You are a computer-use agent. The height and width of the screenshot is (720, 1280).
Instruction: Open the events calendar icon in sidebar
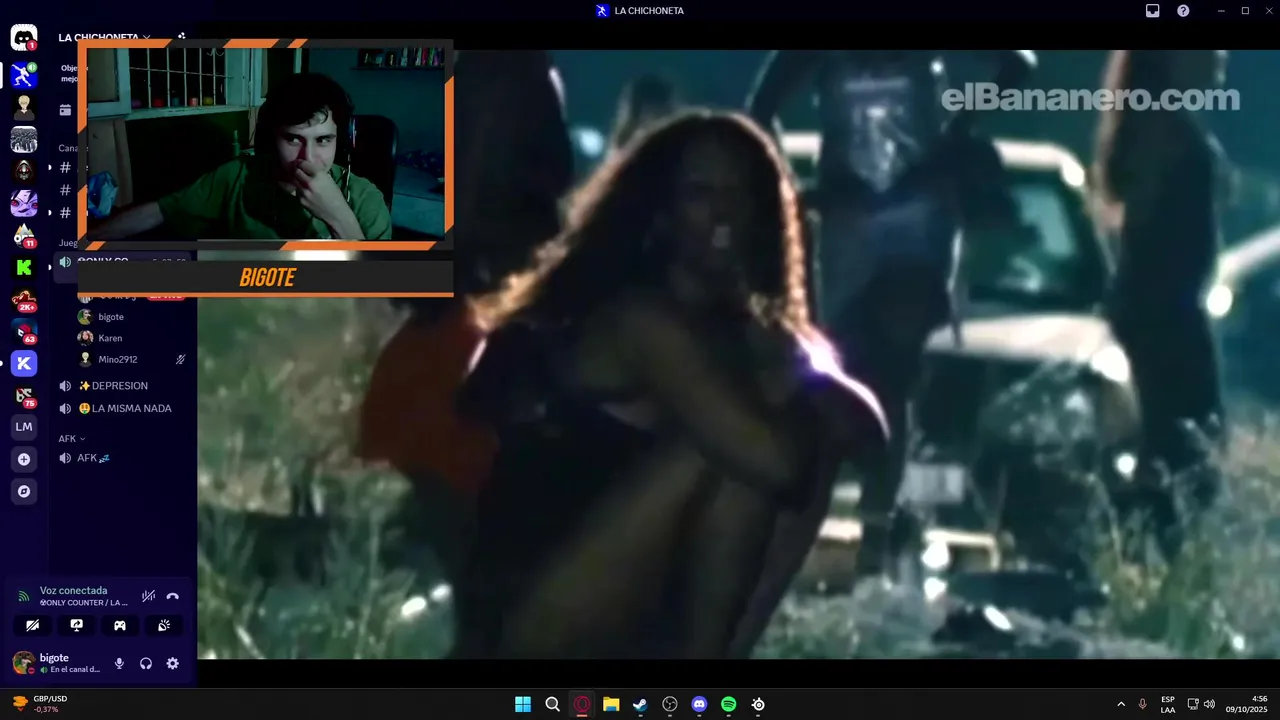pos(65,110)
